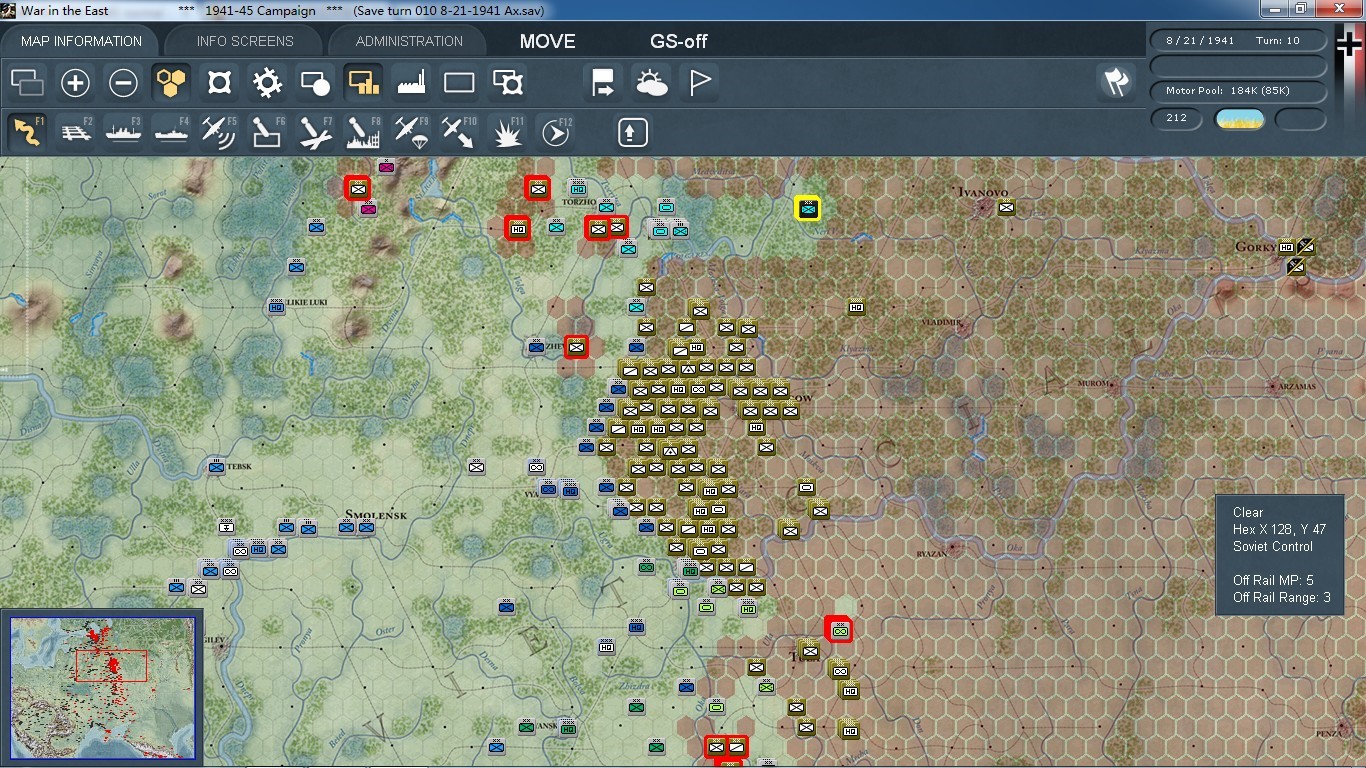
Task: Select F8 bomb city mode
Action: tap(363, 132)
